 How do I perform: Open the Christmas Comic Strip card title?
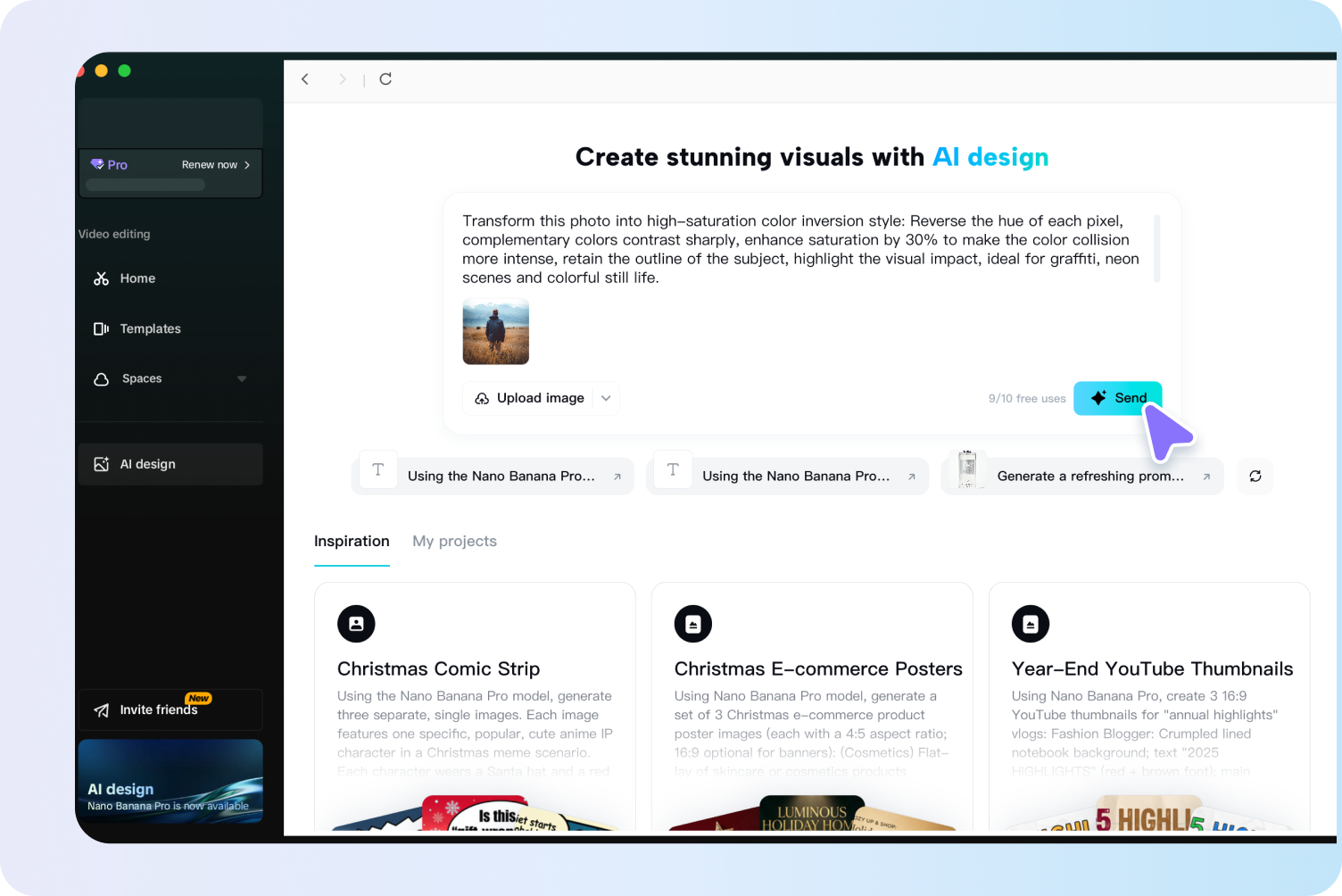438,669
